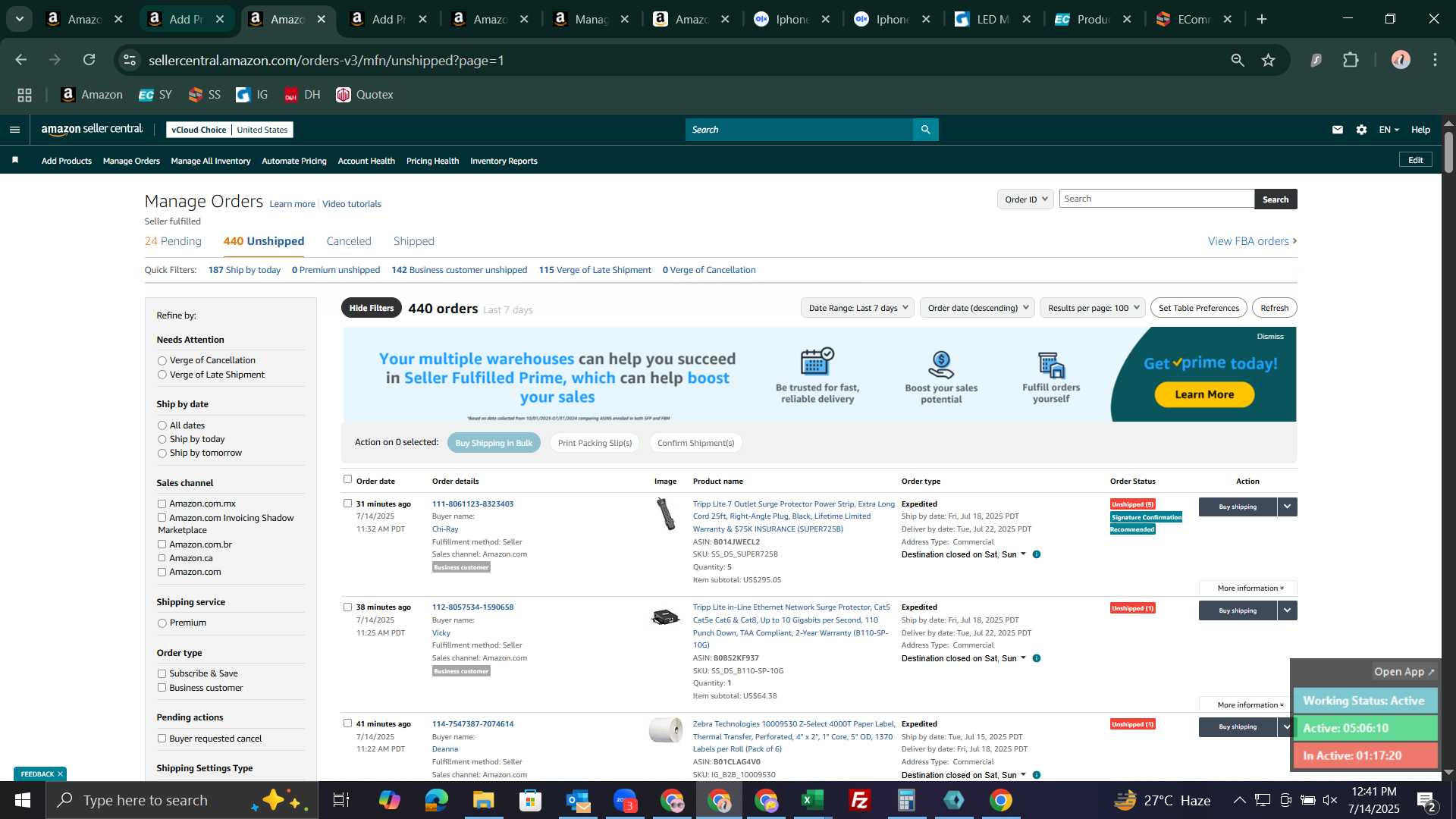
Task: Click the bookmark flag icon in nav bar
Action: pyautogui.click(x=15, y=160)
